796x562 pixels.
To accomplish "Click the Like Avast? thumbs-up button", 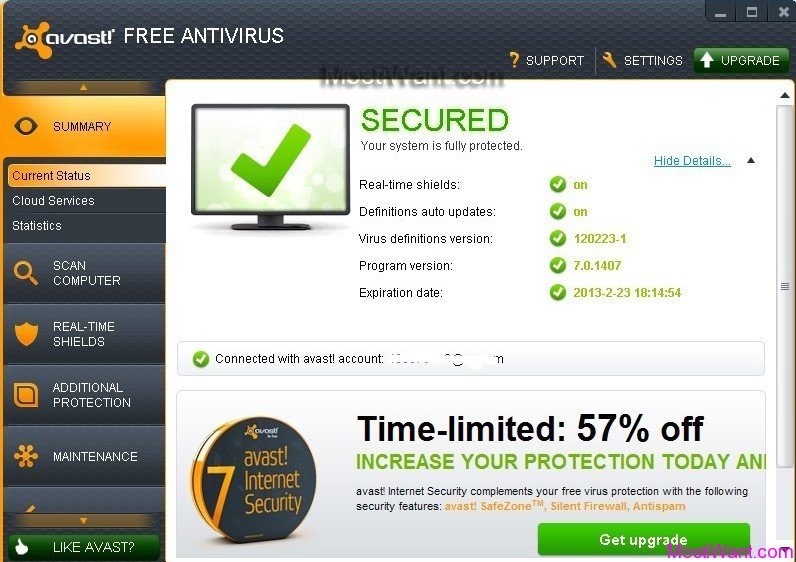I will (84, 547).
